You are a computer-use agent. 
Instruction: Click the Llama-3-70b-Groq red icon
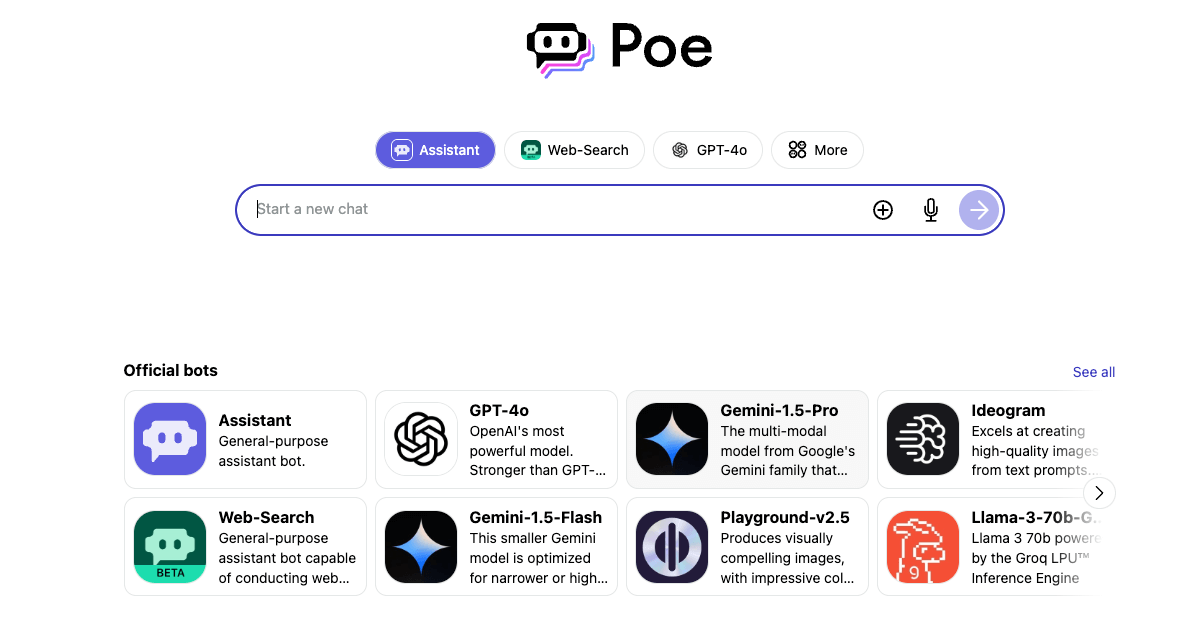[922, 546]
